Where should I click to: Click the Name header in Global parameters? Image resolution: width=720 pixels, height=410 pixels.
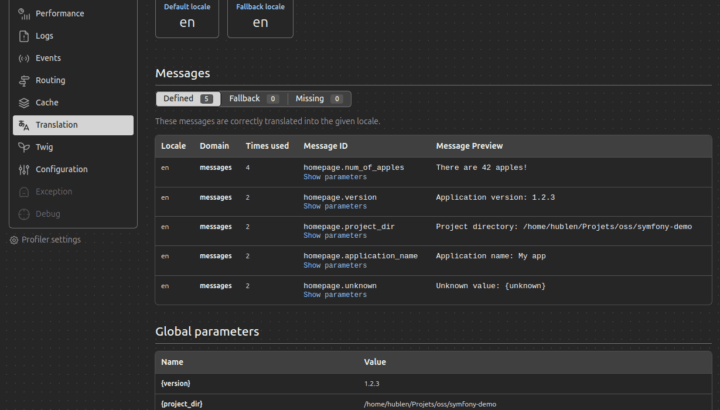tap(172, 362)
